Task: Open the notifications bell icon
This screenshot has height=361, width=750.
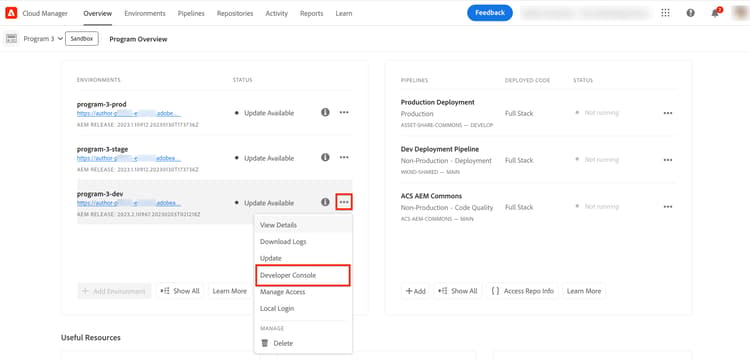Action: click(716, 13)
